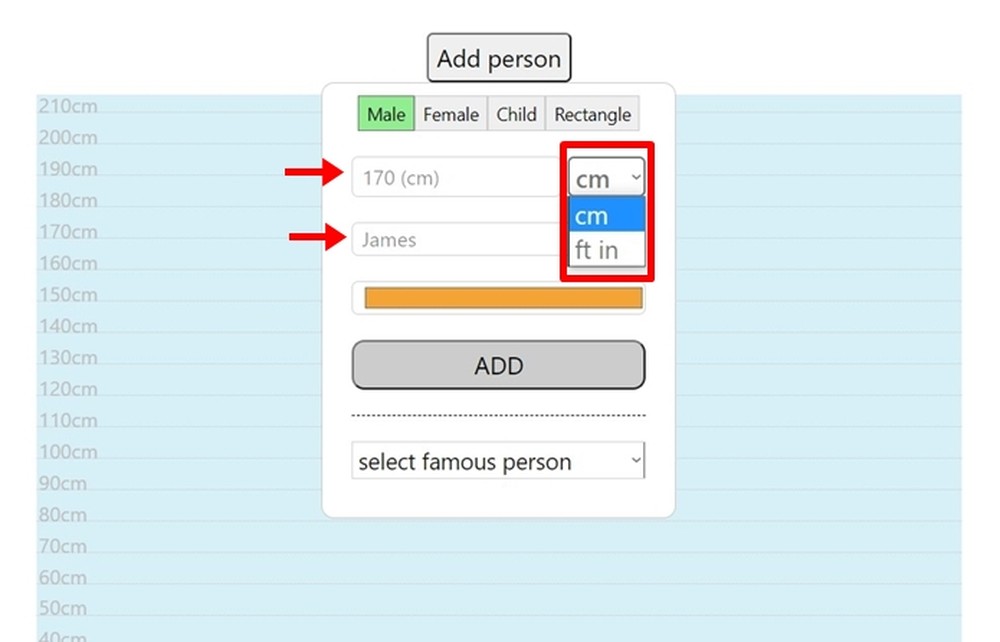
Task: Click the dotted separator under ADD
Action: (497, 413)
